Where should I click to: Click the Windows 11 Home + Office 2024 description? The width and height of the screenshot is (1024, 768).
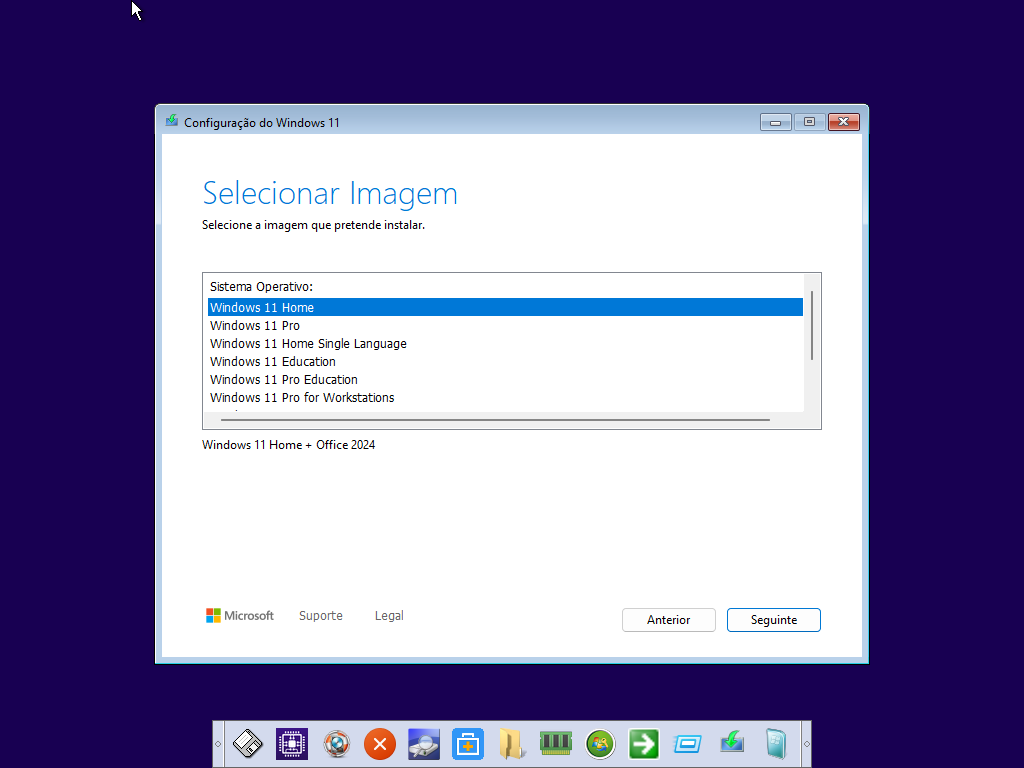[x=289, y=445]
